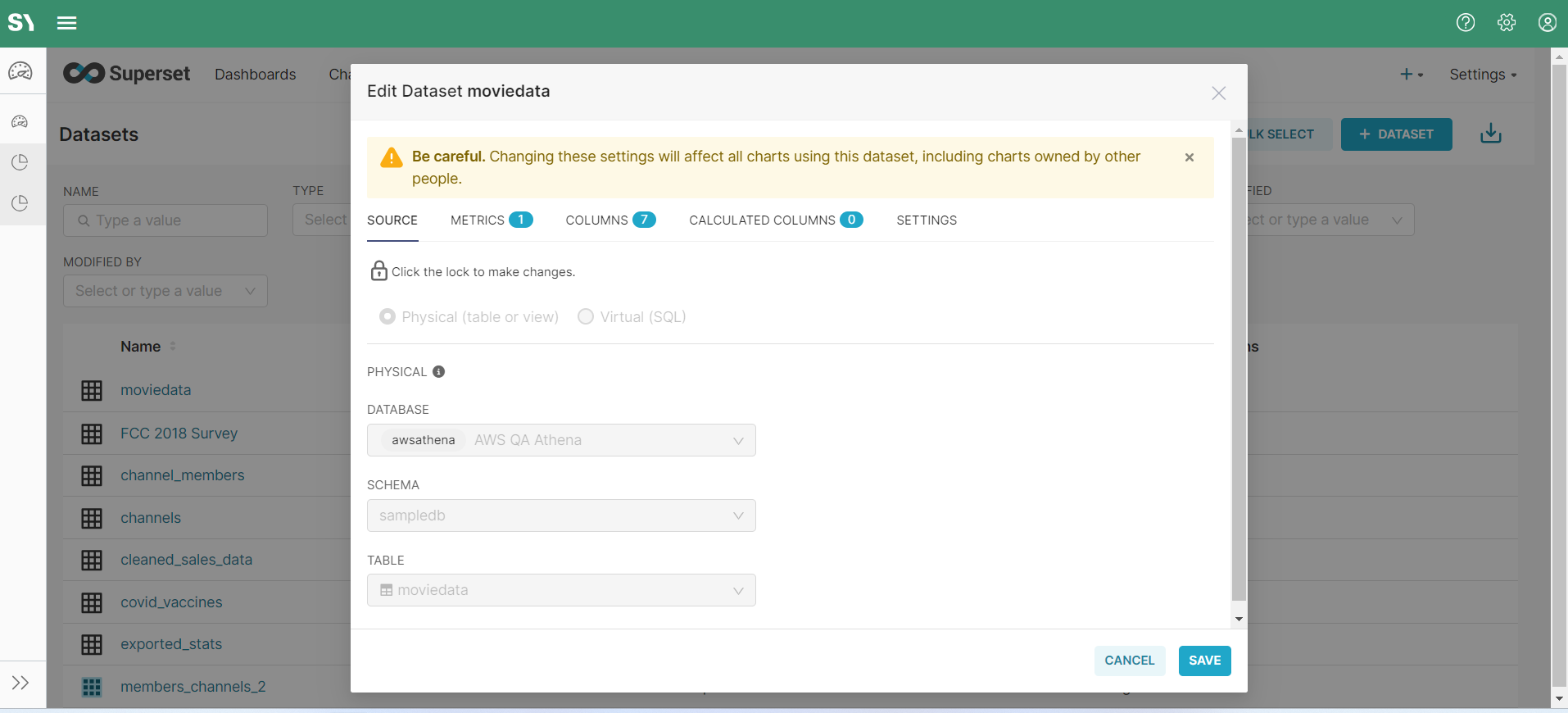
Task: Open the awsathena database dropdown
Action: pyautogui.click(x=561, y=440)
